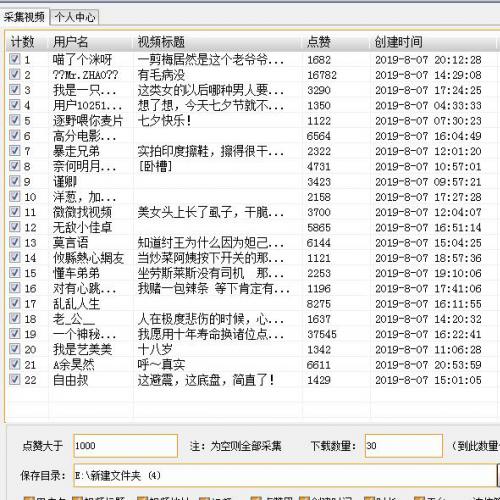Uncheck row 13 莫言语 checkbox
This screenshot has width=500, height=500.
[x=15, y=242]
